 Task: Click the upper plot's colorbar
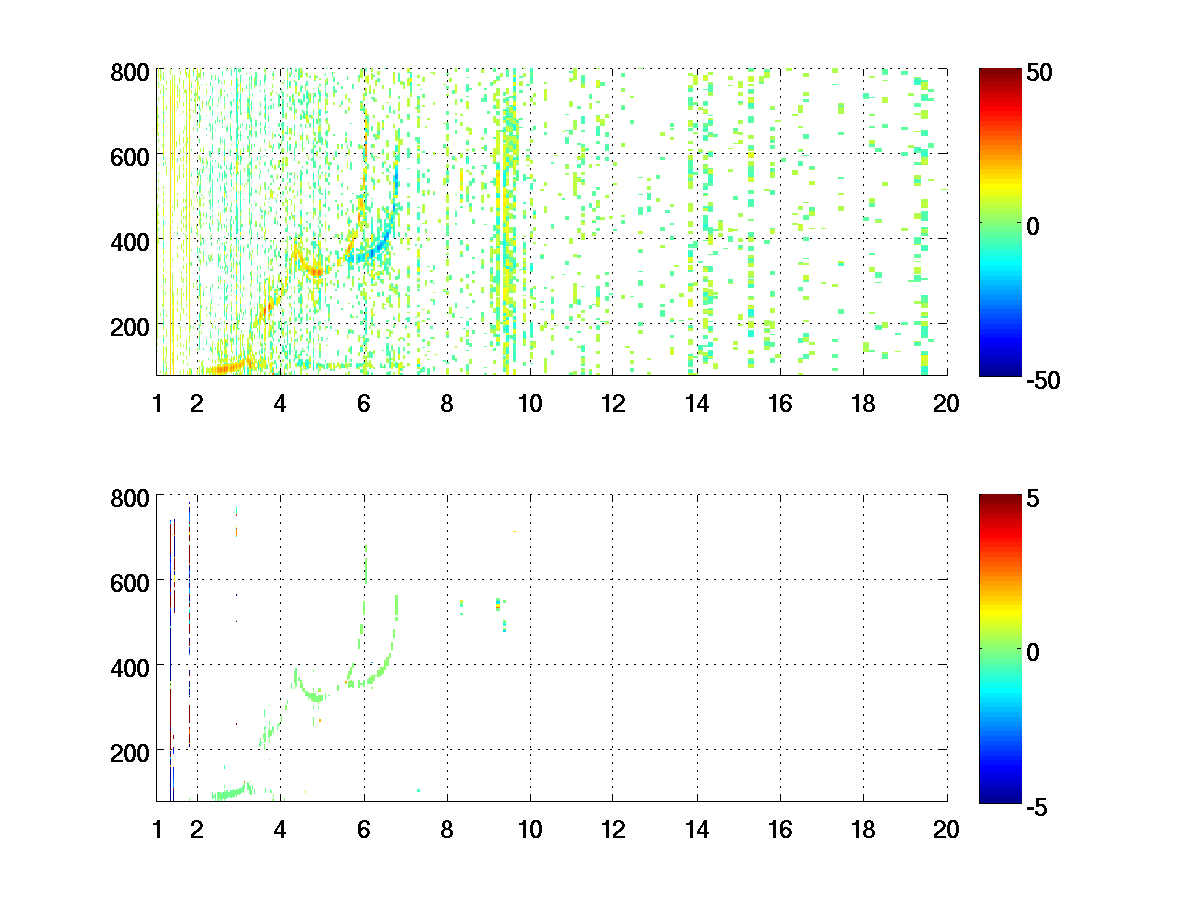(x=1000, y=223)
